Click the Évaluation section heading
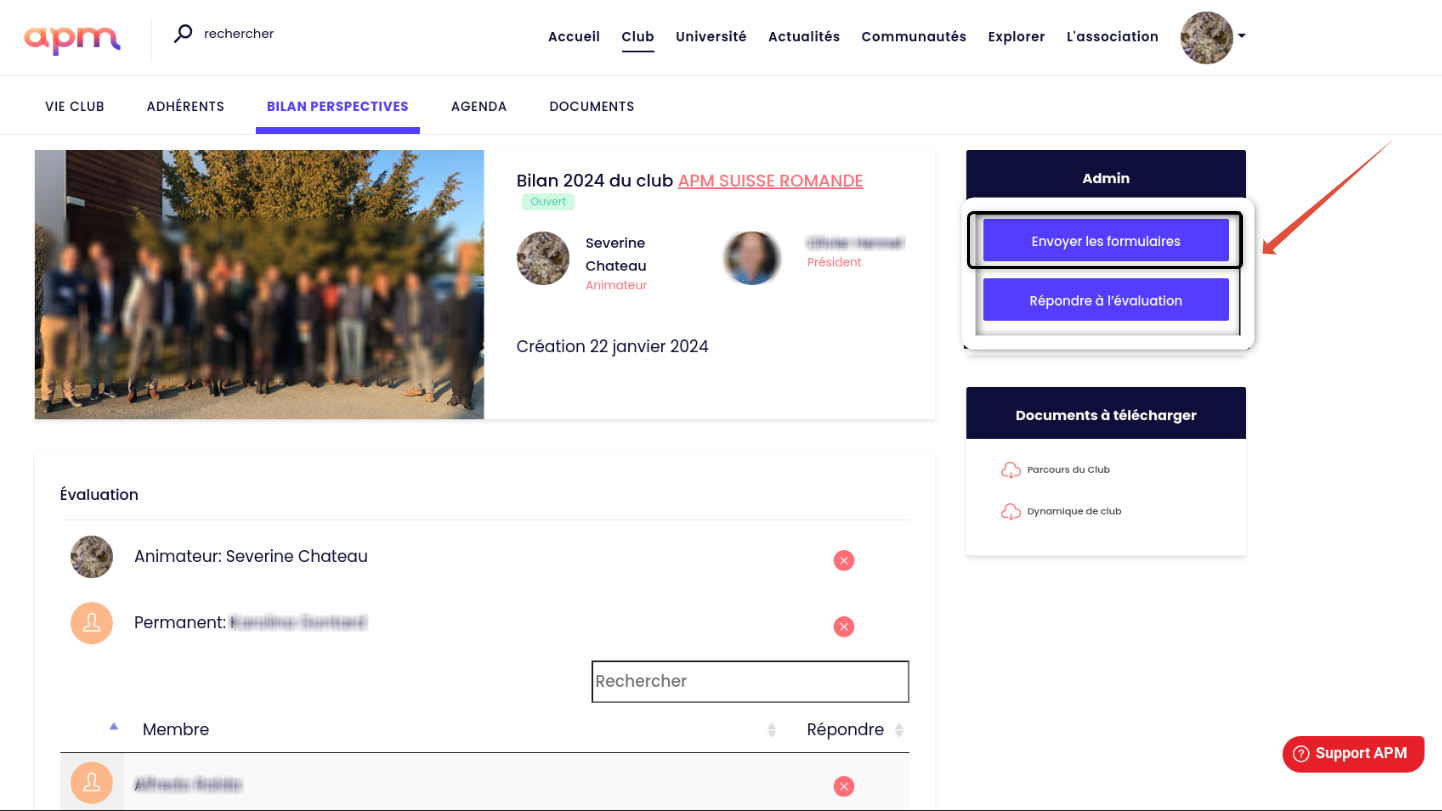The width and height of the screenshot is (1442, 811). (99, 494)
